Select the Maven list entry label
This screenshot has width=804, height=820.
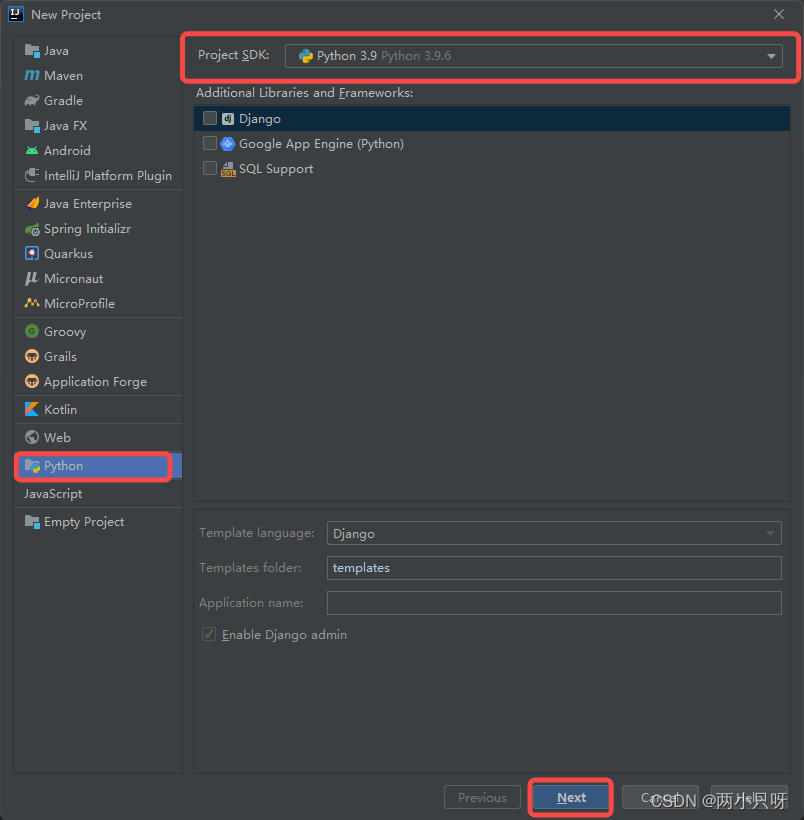click(63, 76)
